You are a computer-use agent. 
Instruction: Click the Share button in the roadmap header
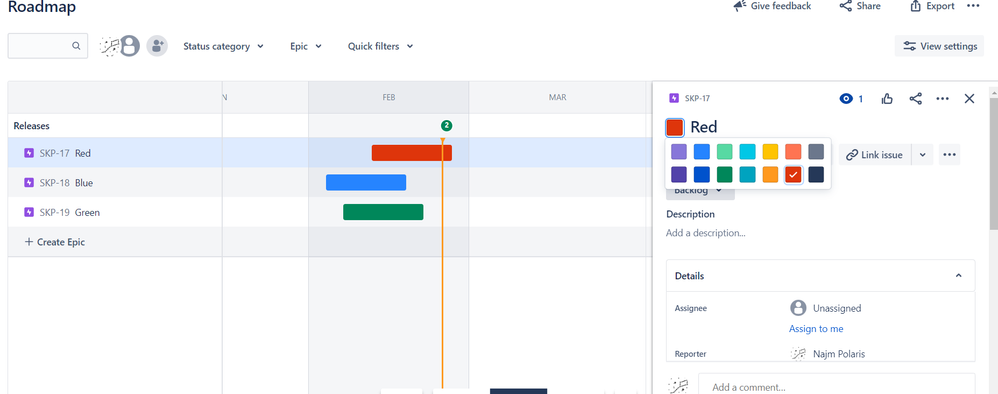point(860,6)
